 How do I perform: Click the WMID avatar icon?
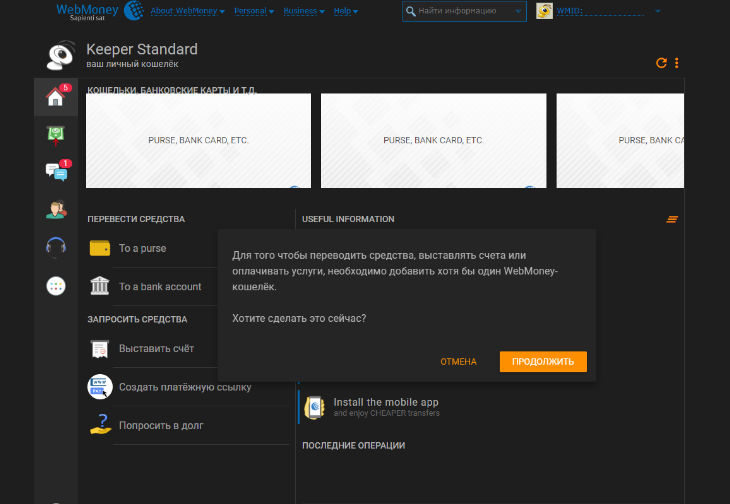544,11
